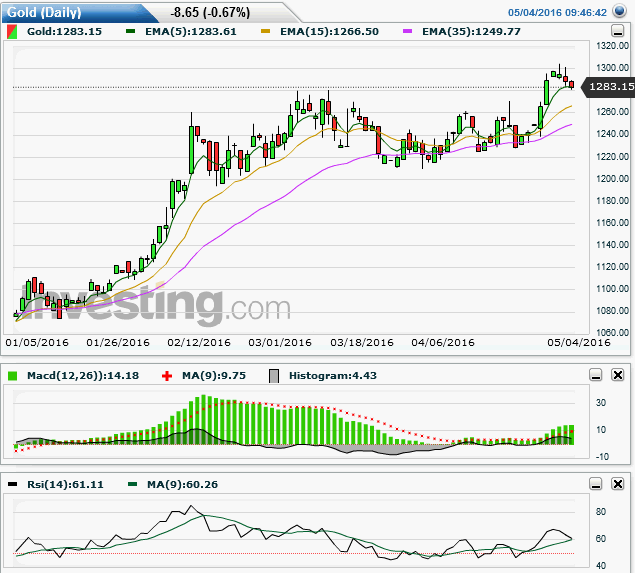Click the -8.65 (-0.67%) change value
Viewport: 635px width, 573px height.
click(x=210, y=13)
